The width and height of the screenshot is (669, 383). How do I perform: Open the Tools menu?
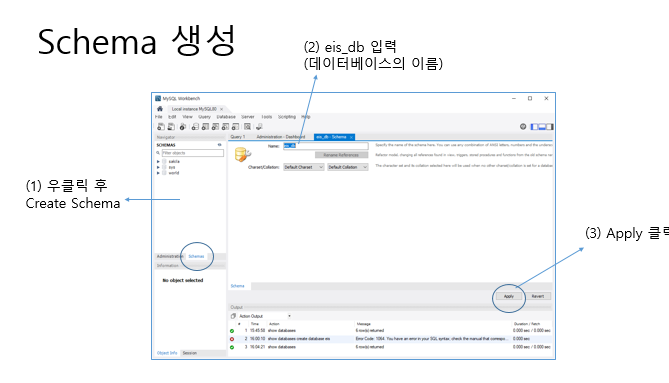[267, 117]
